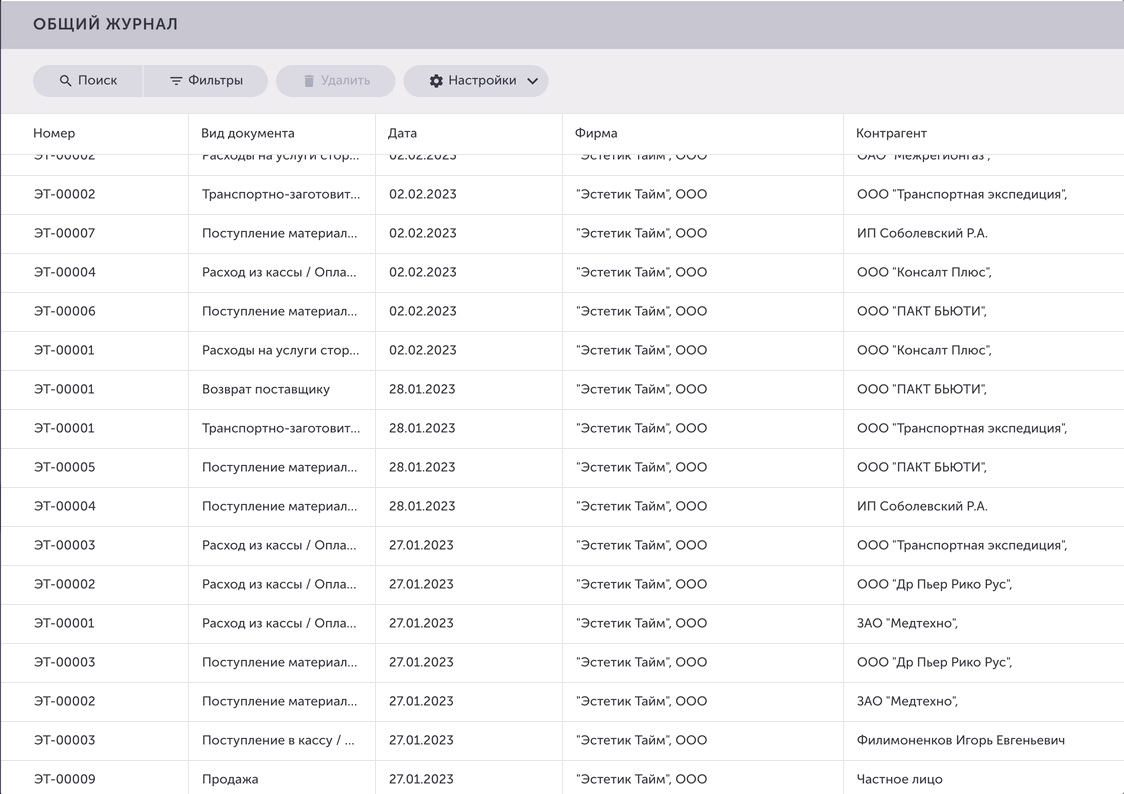Expand the Настройки dropdown chevron
Image resolution: width=1124 pixels, height=794 pixels.
click(x=533, y=81)
